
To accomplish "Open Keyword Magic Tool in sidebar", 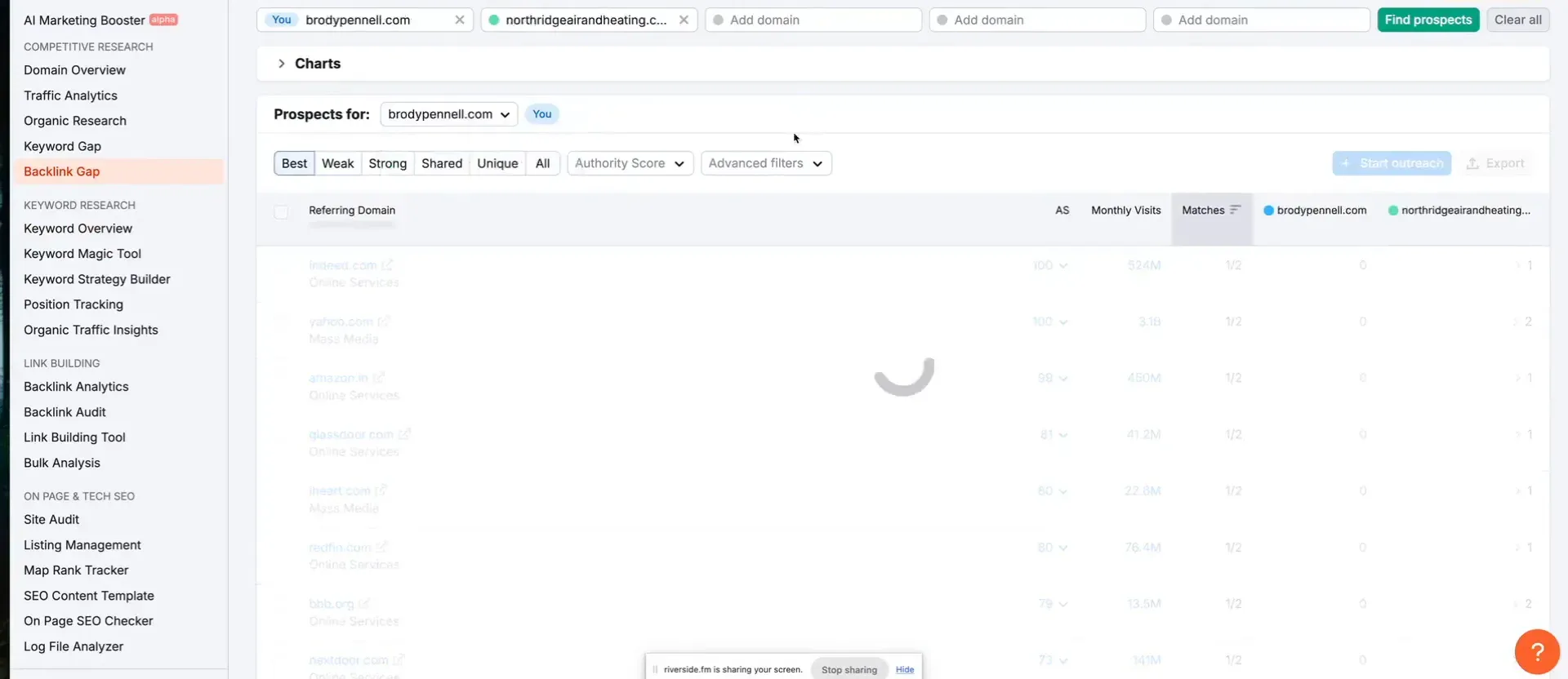I will (x=82, y=254).
